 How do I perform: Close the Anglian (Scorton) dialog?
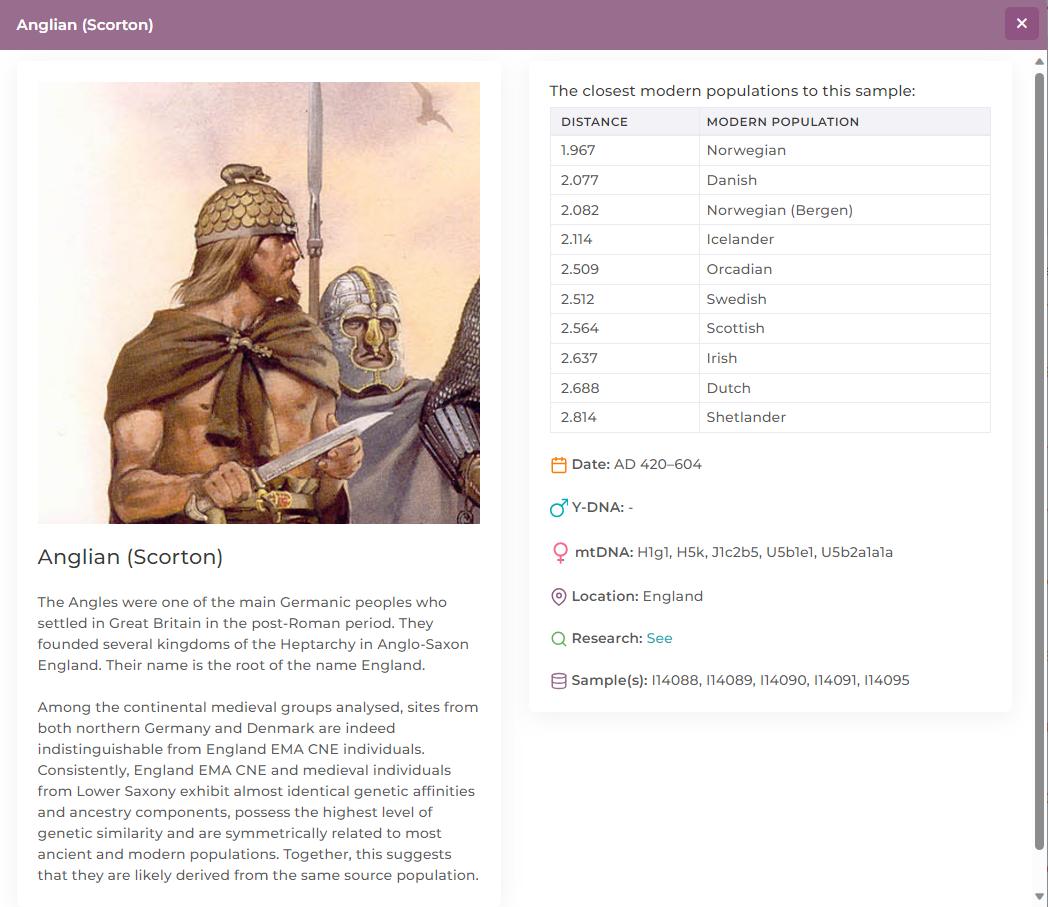point(1021,23)
